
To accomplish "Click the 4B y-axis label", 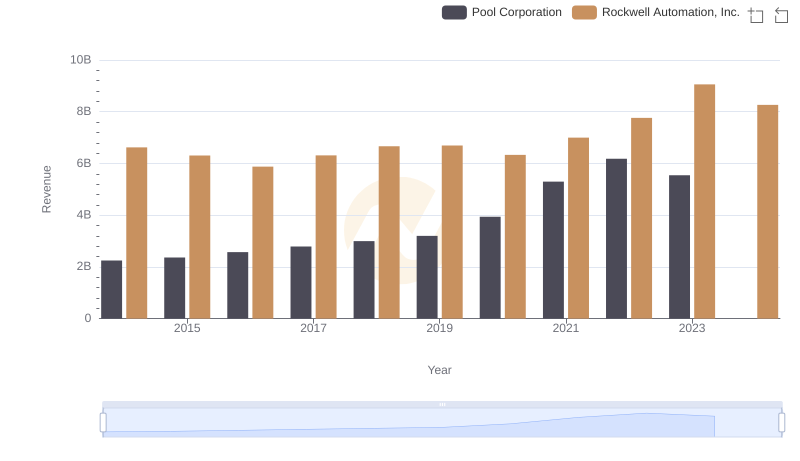I will [x=84, y=215].
